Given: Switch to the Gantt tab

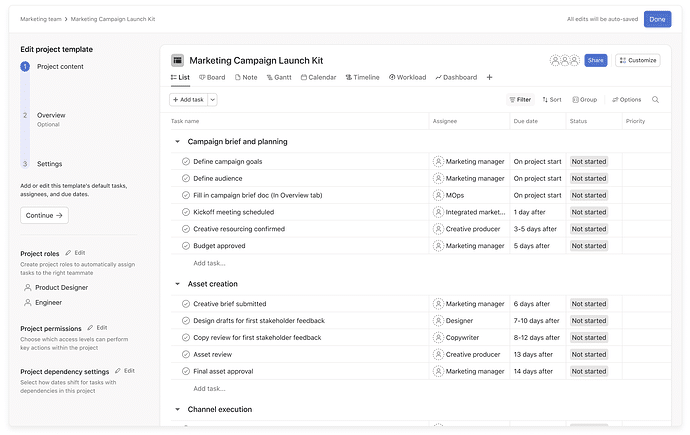Looking at the screenshot, I should point(281,77).
